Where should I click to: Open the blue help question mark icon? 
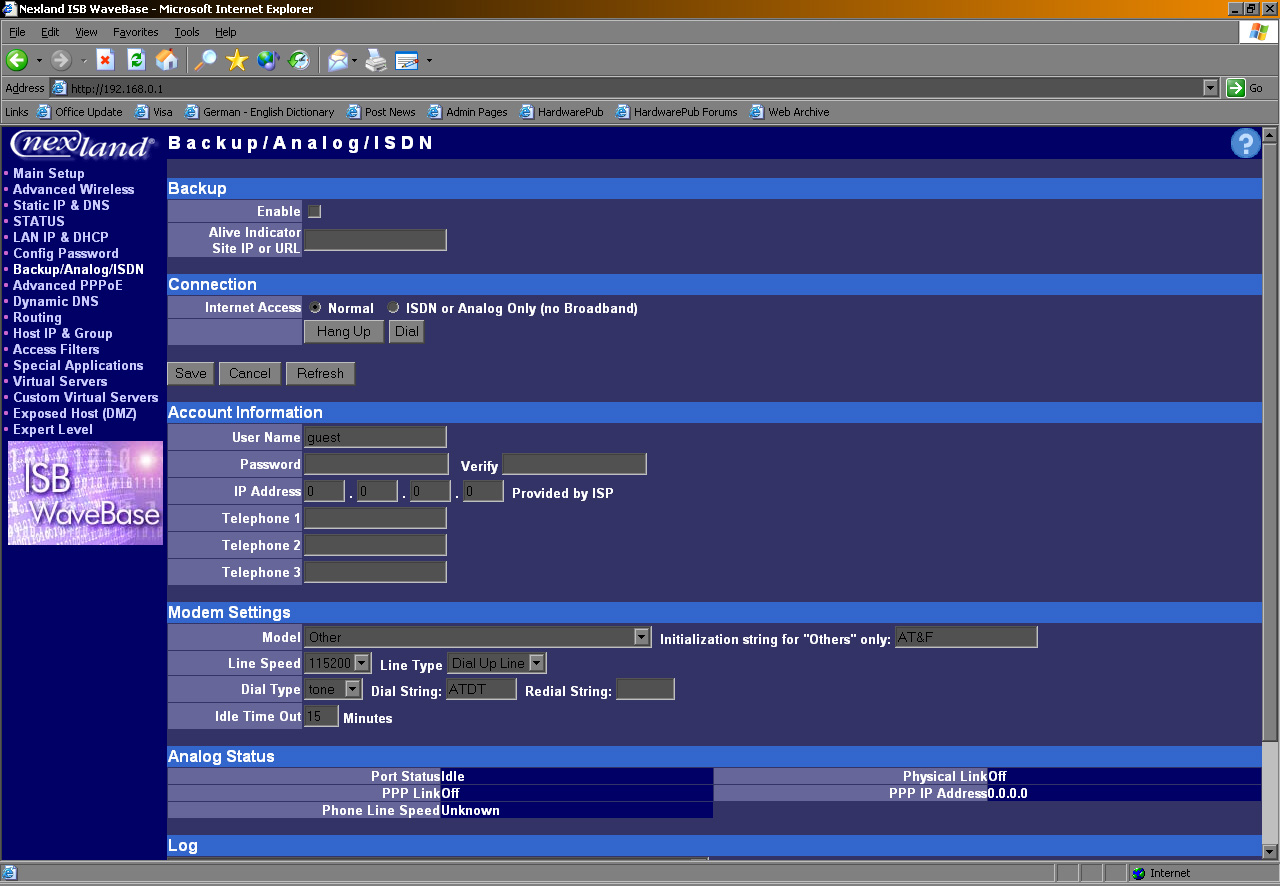tap(1245, 144)
